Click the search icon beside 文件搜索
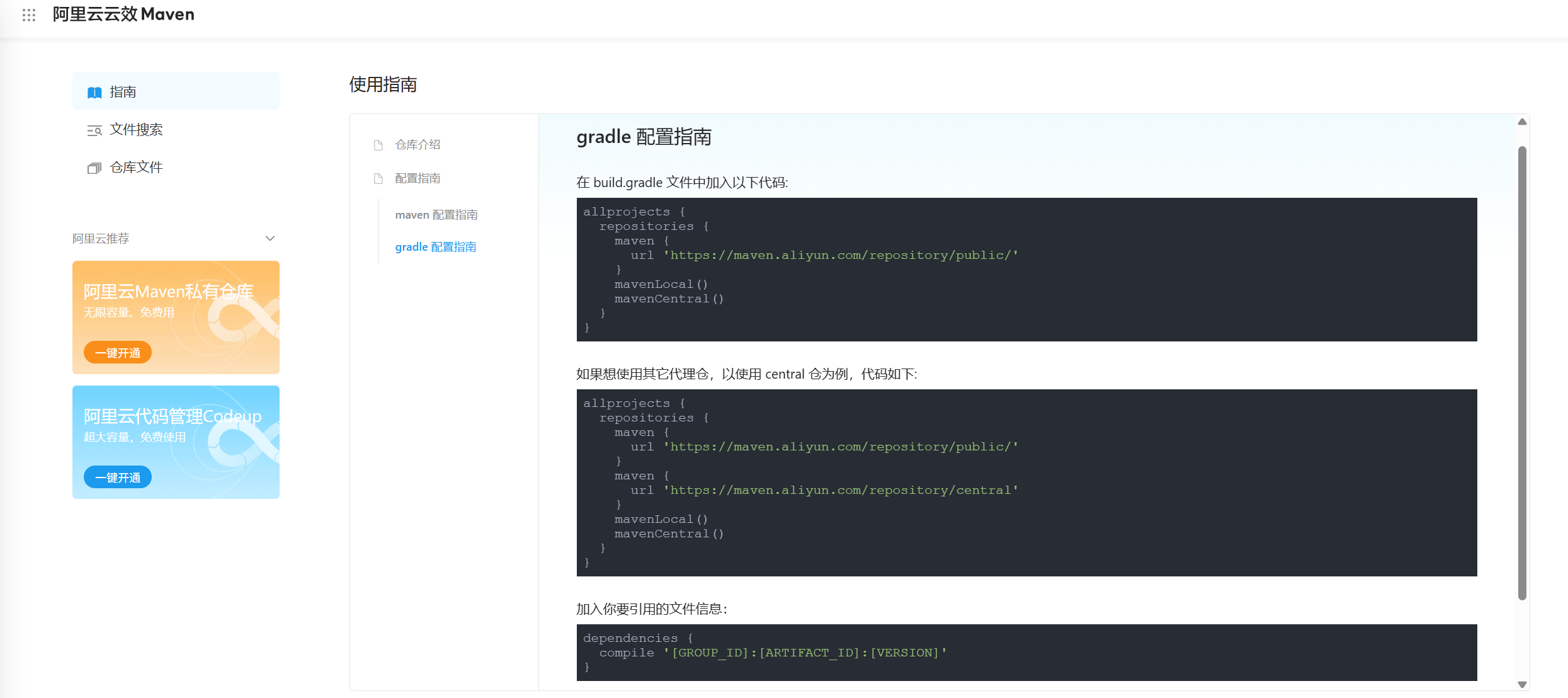The height and width of the screenshot is (698, 1568). [94, 130]
